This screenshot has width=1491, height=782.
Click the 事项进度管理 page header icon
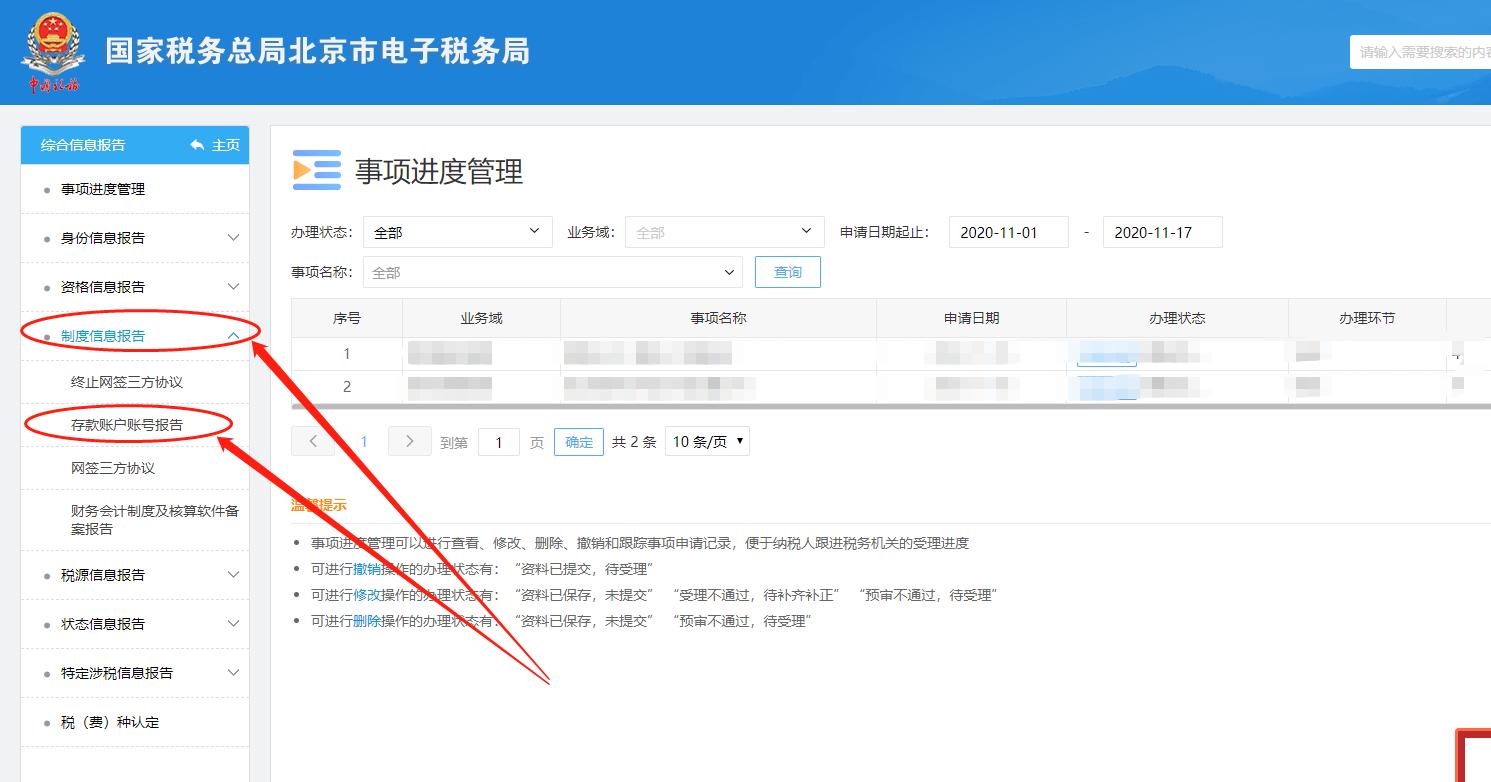(317, 170)
